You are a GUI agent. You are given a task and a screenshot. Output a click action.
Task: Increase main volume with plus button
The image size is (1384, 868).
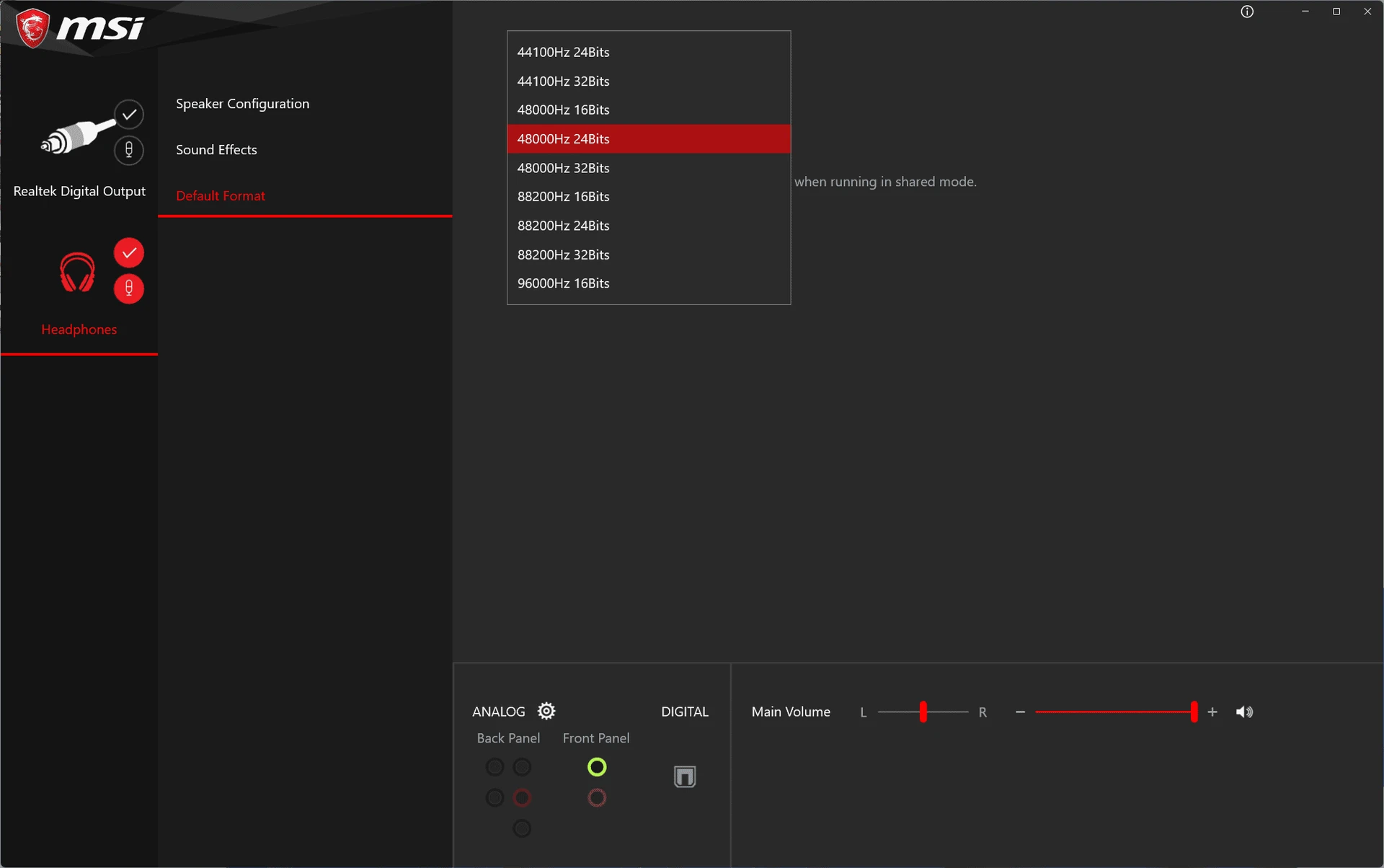tap(1212, 712)
